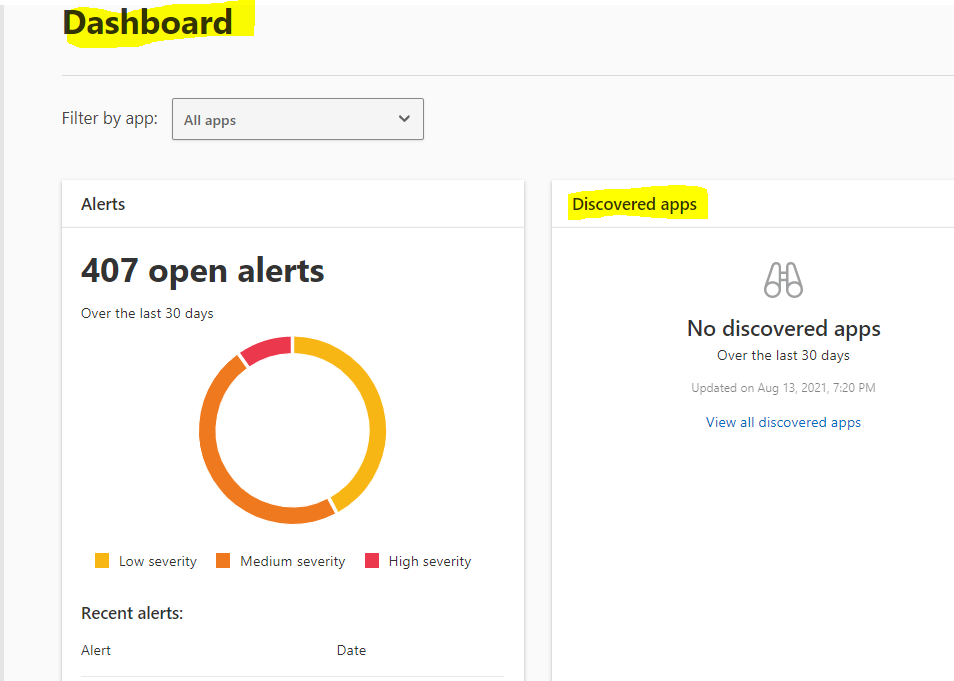The width and height of the screenshot is (954, 681).
Task: Click the red High severity legend square
Action: tap(373, 561)
